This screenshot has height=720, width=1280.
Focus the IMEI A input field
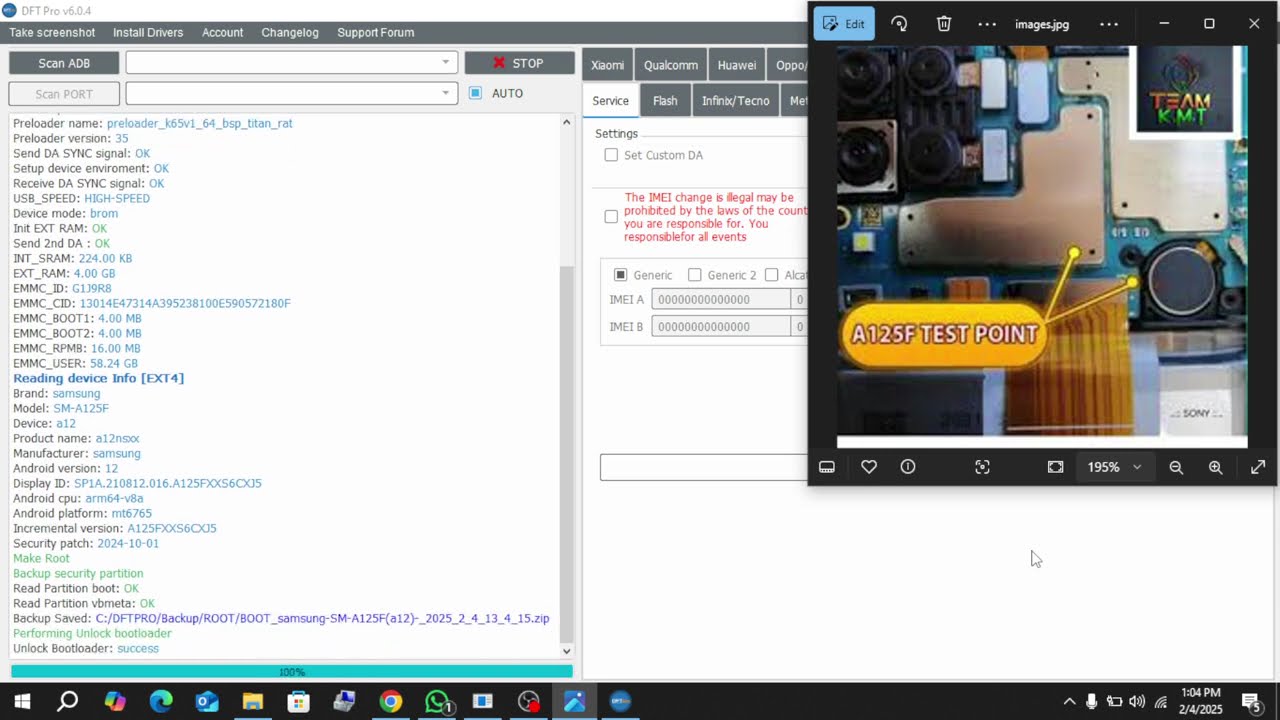[x=720, y=299]
